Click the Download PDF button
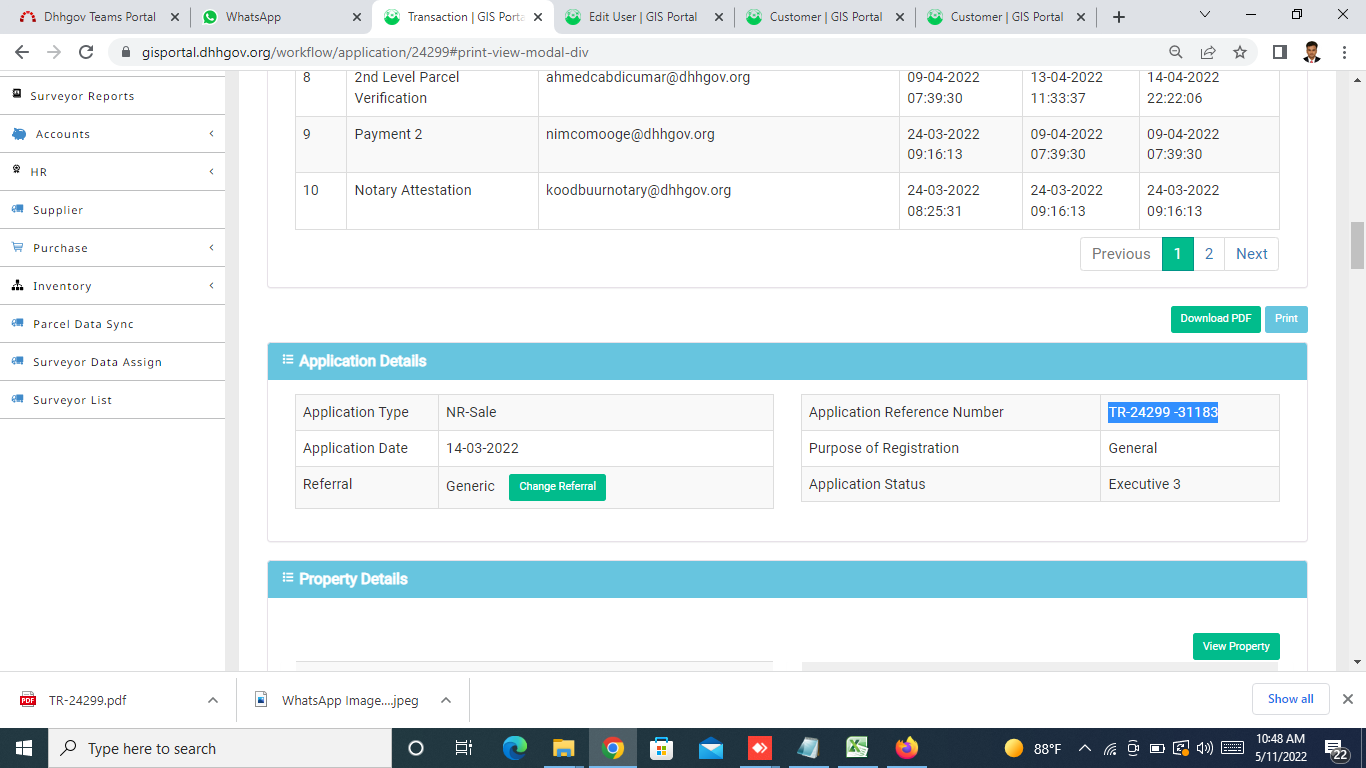This screenshot has height=768, width=1366. click(x=1215, y=319)
